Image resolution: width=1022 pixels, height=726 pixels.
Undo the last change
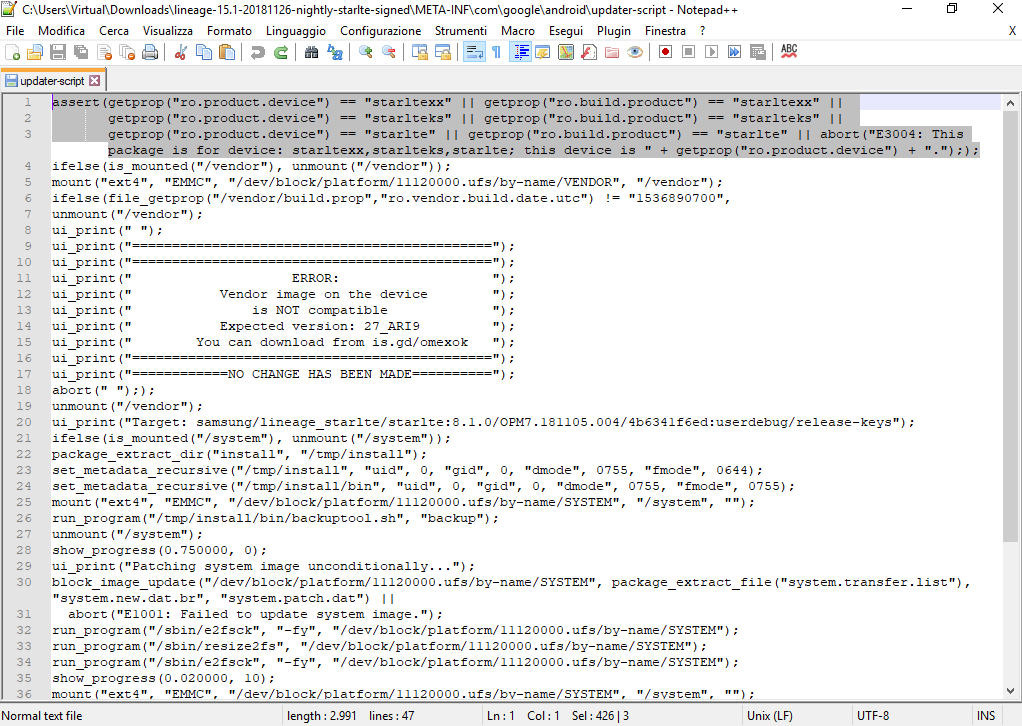[x=260, y=51]
